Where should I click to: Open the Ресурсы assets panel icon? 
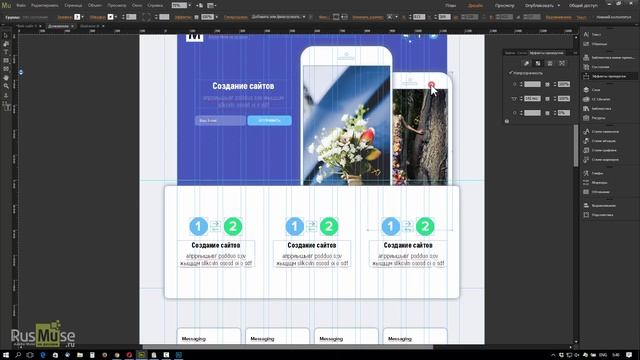[x=586, y=118]
